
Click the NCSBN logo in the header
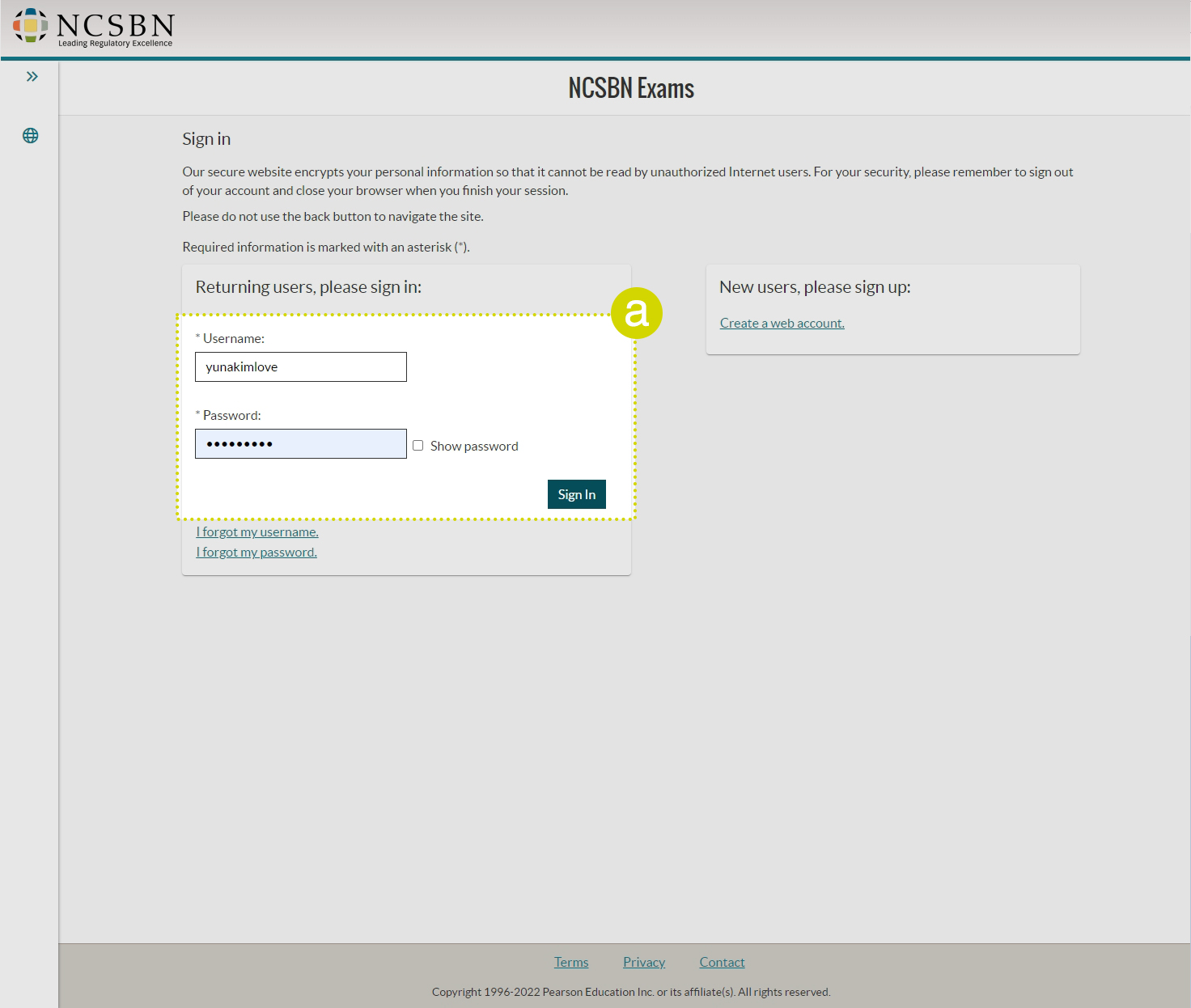(x=93, y=28)
